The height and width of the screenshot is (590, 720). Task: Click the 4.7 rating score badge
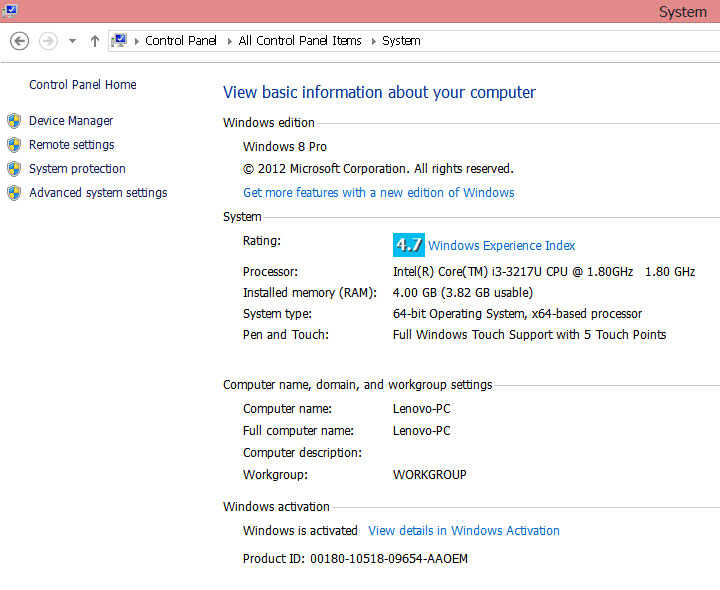coord(409,245)
